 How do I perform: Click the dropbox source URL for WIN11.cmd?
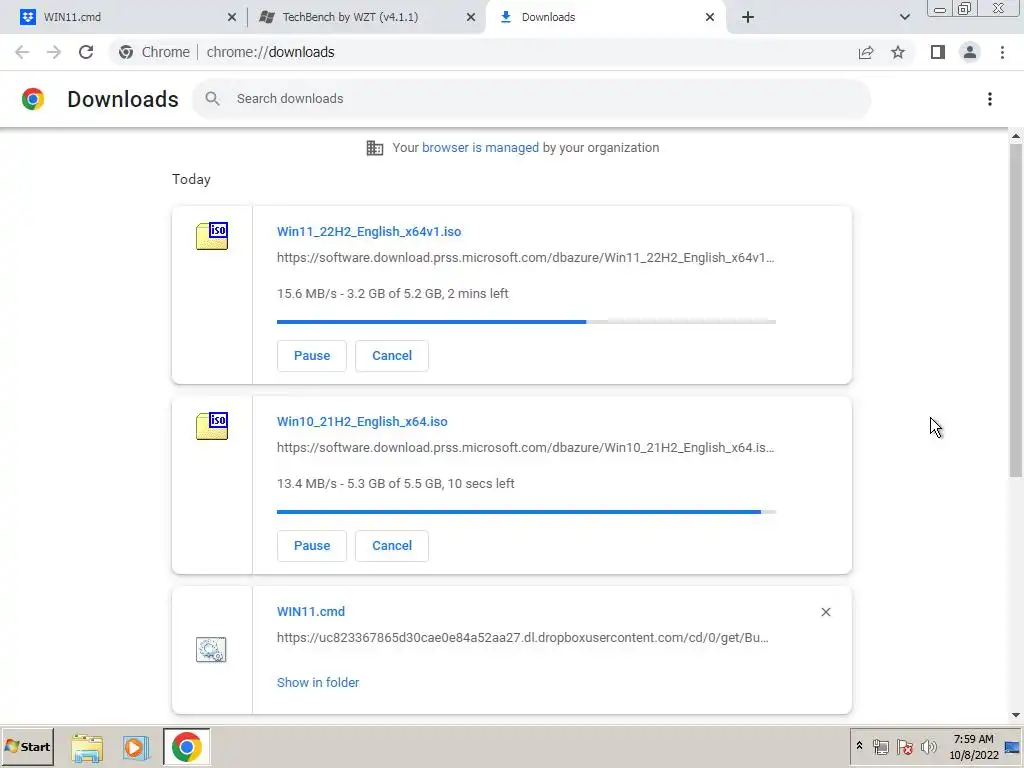pos(522,637)
